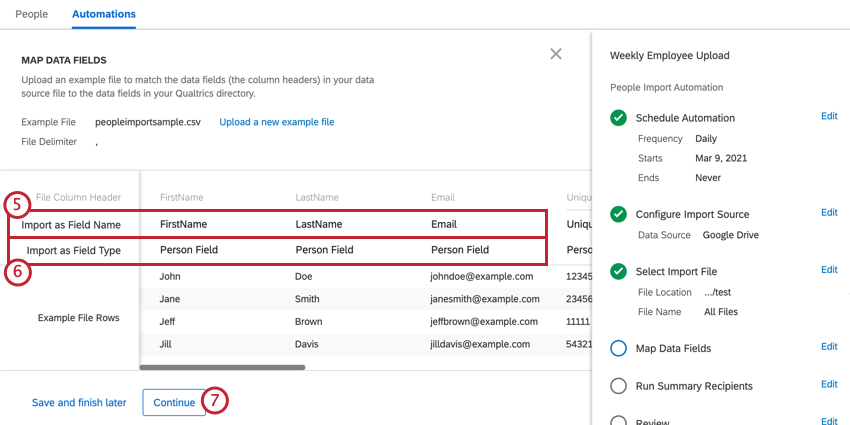
Task: Click the Davis last name cell
Action: coord(307,344)
